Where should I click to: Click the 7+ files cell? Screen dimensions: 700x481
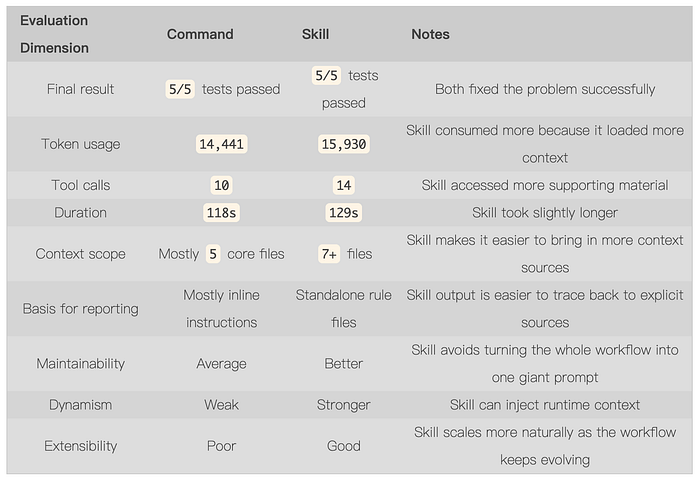pyautogui.click(x=344, y=254)
